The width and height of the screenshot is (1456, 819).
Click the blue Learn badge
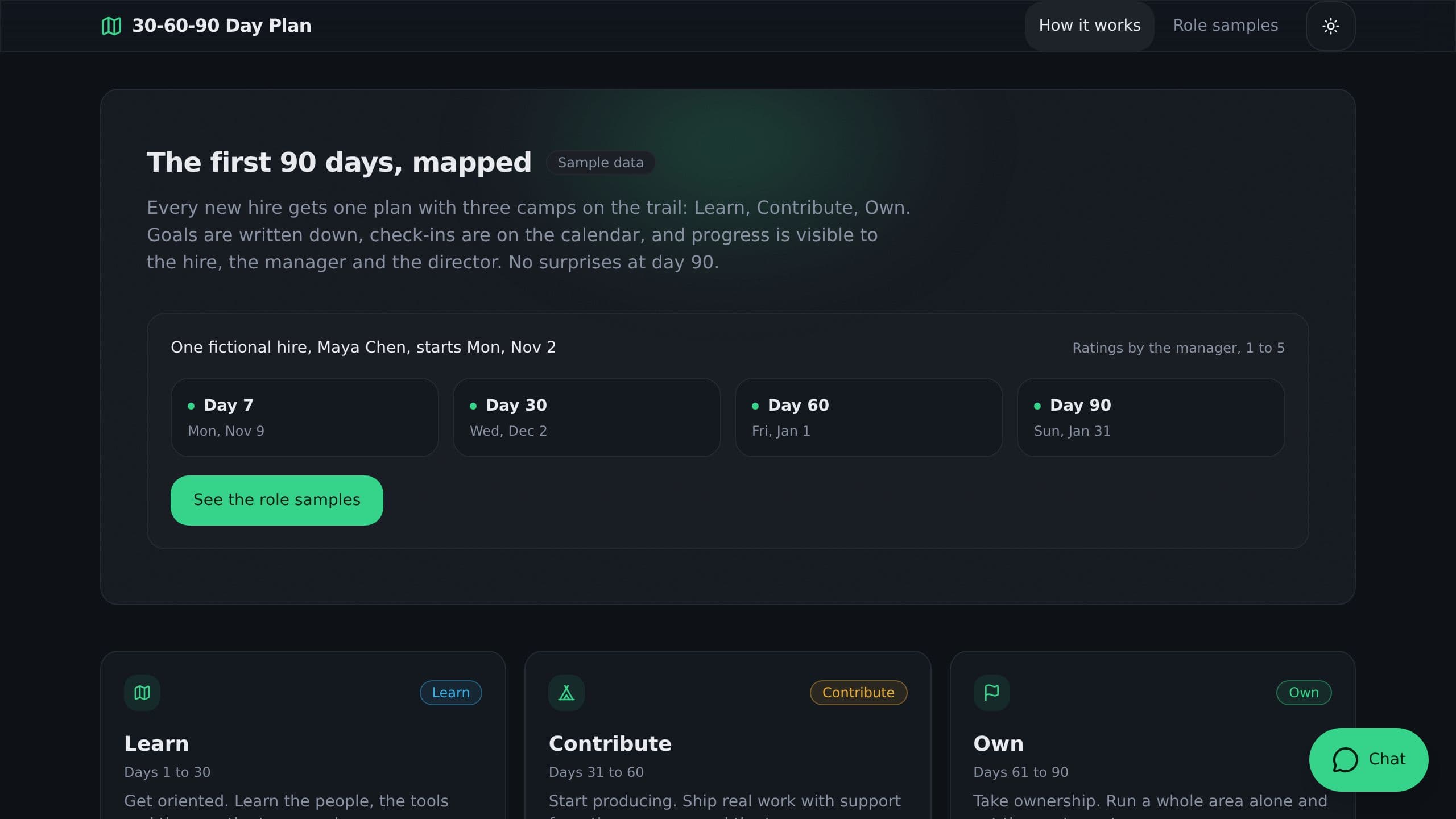[x=450, y=692]
